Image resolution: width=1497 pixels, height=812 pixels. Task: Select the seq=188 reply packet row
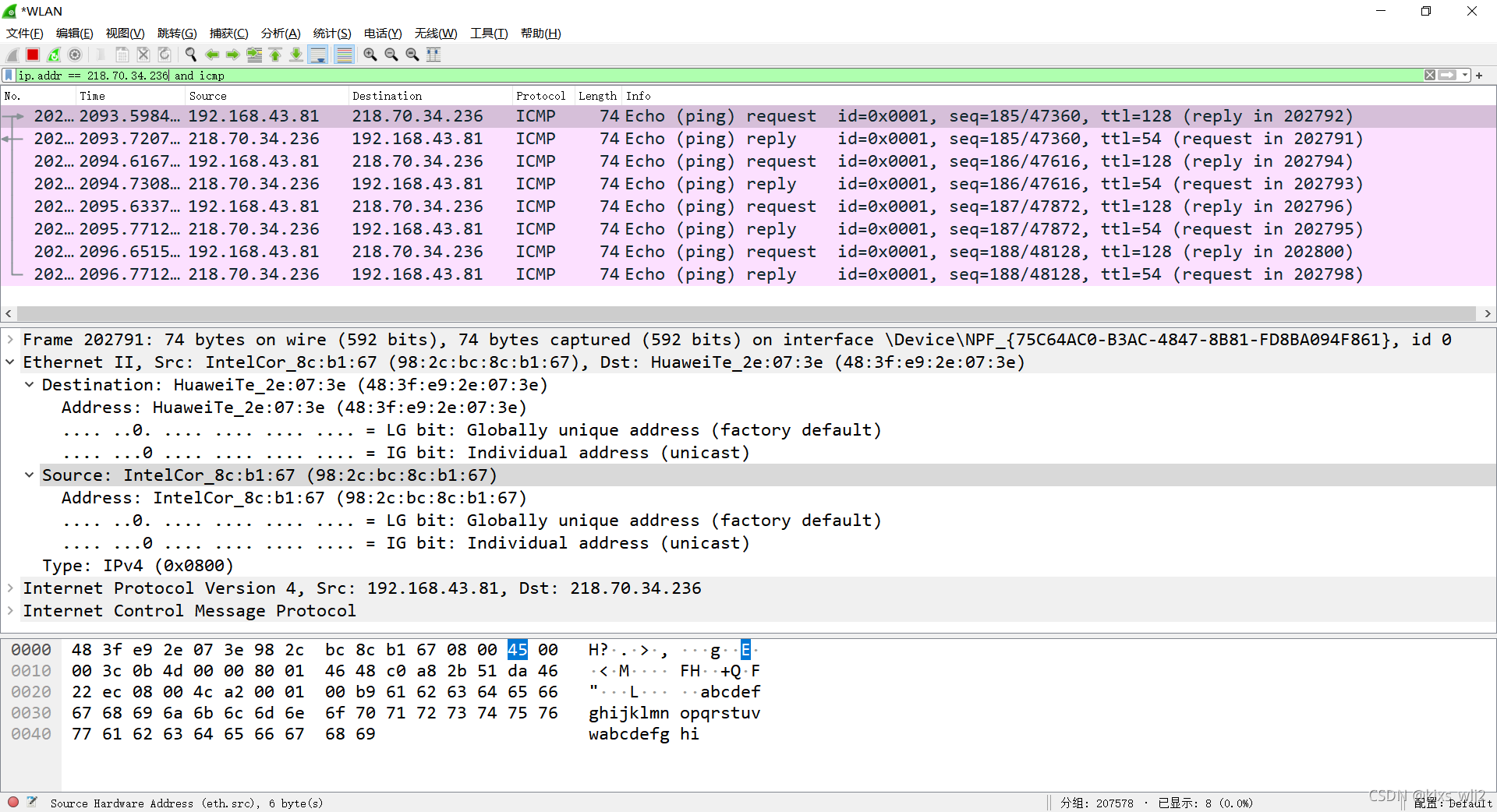click(x=748, y=274)
